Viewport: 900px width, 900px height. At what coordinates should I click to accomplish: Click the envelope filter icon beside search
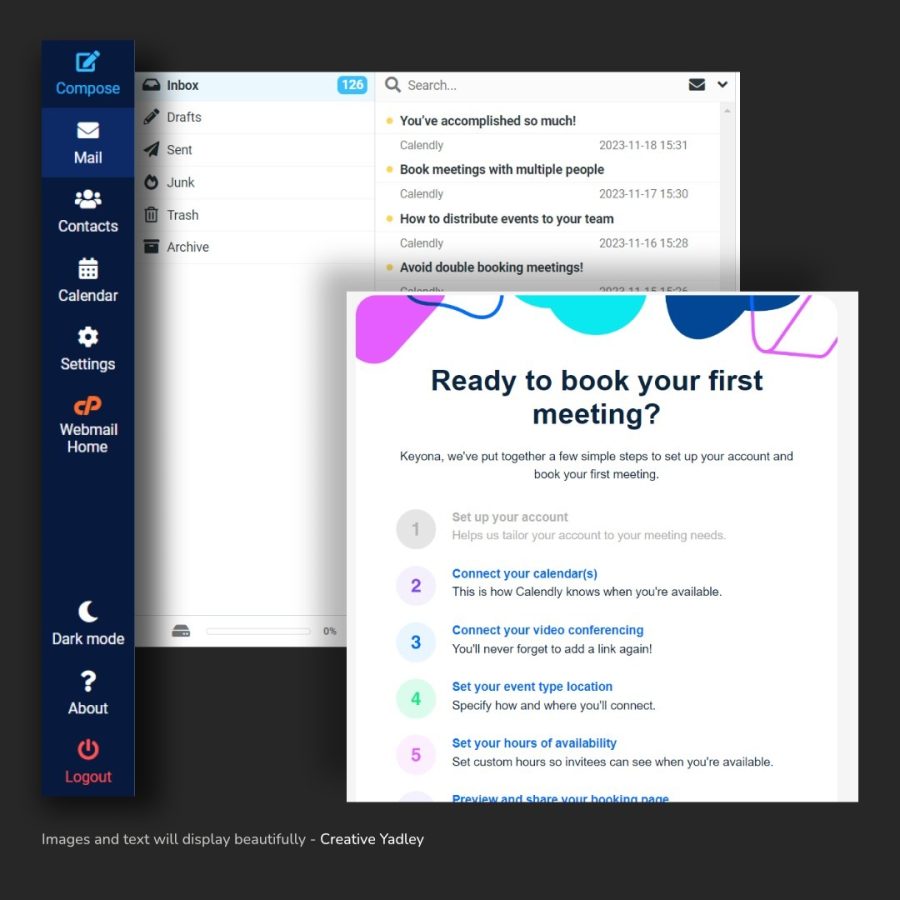pyautogui.click(x=696, y=85)
